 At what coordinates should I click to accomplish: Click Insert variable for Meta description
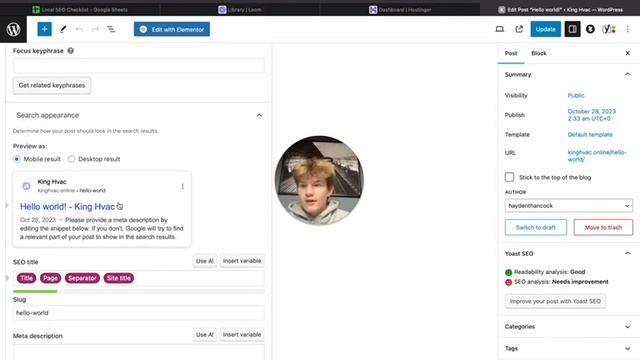click(x=242, y=335)
